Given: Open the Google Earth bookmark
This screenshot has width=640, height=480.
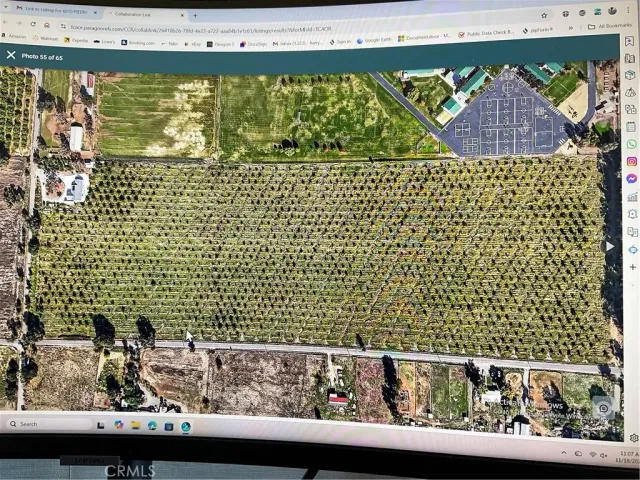Looking at the screenshot, I should pos(375,42).
